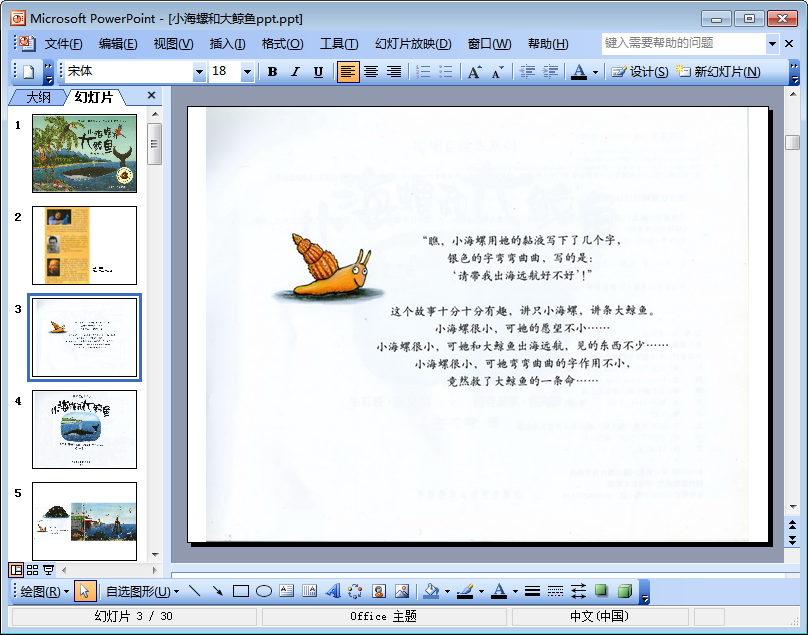Open the font name 宋体 dropdown

(x=199, y=72)
